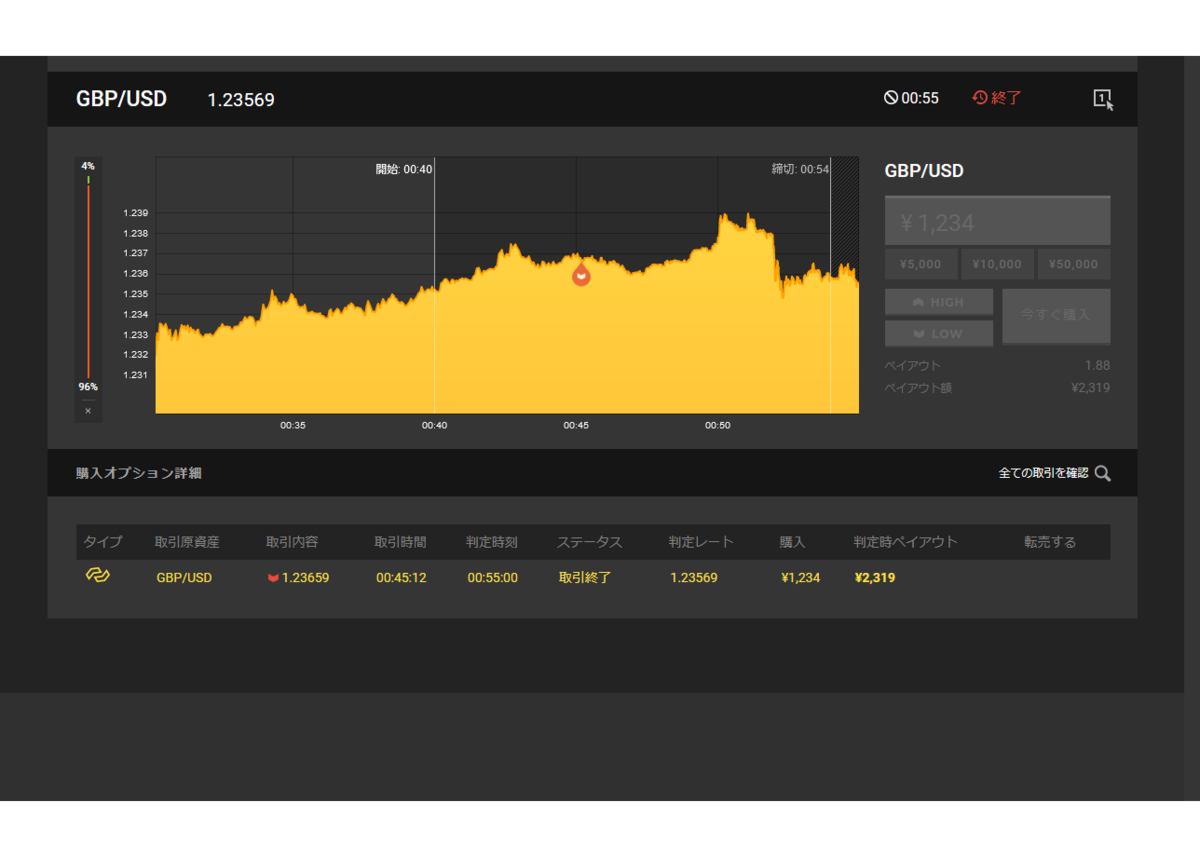1200x856 pixels.
Task: Click the red down arrow beside 1.23659
Action: click(x=273, y=578)
